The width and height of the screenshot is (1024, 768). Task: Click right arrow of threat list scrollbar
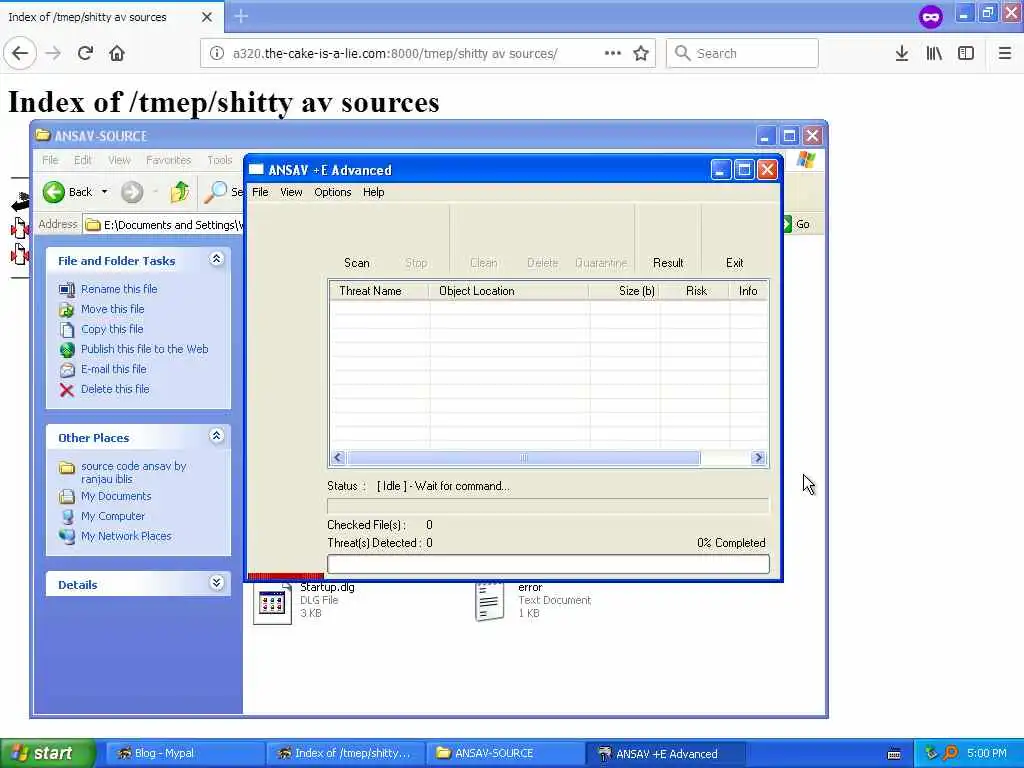(758, 458)
